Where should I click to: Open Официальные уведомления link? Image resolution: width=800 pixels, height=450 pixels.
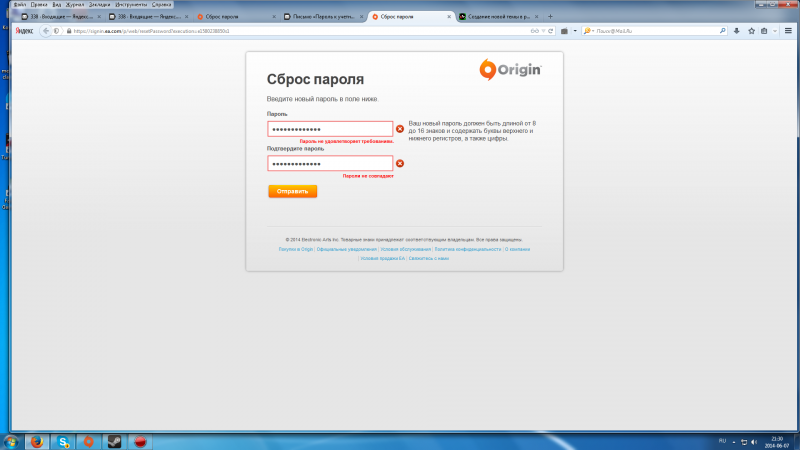tap(346, 249)
